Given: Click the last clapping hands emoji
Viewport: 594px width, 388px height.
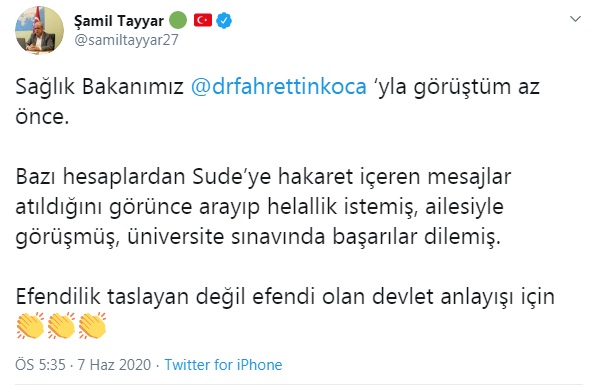Looking at the screenshot, I should [x=92, y=325].
